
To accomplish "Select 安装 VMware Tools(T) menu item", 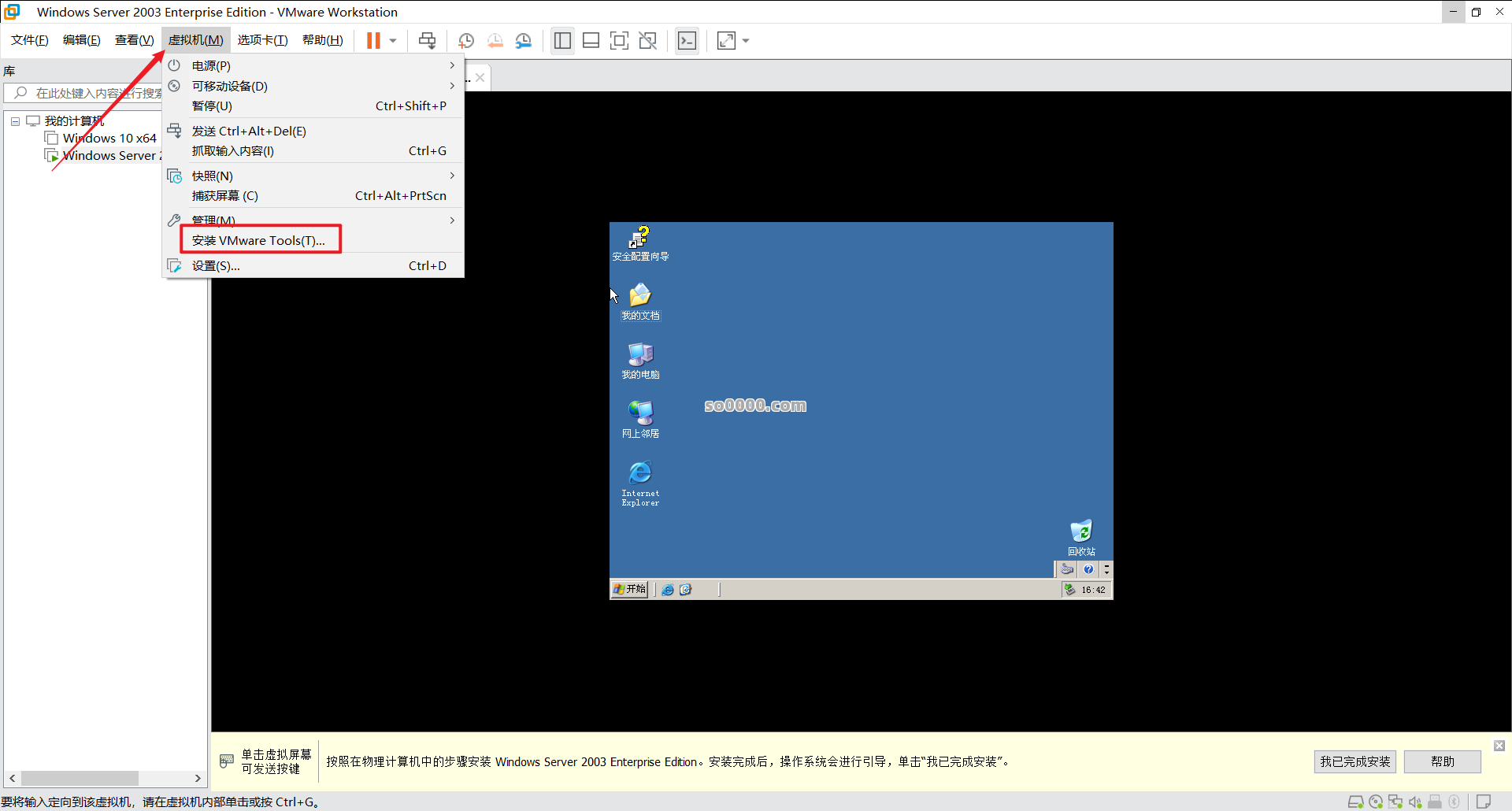I will coord(260,240).
